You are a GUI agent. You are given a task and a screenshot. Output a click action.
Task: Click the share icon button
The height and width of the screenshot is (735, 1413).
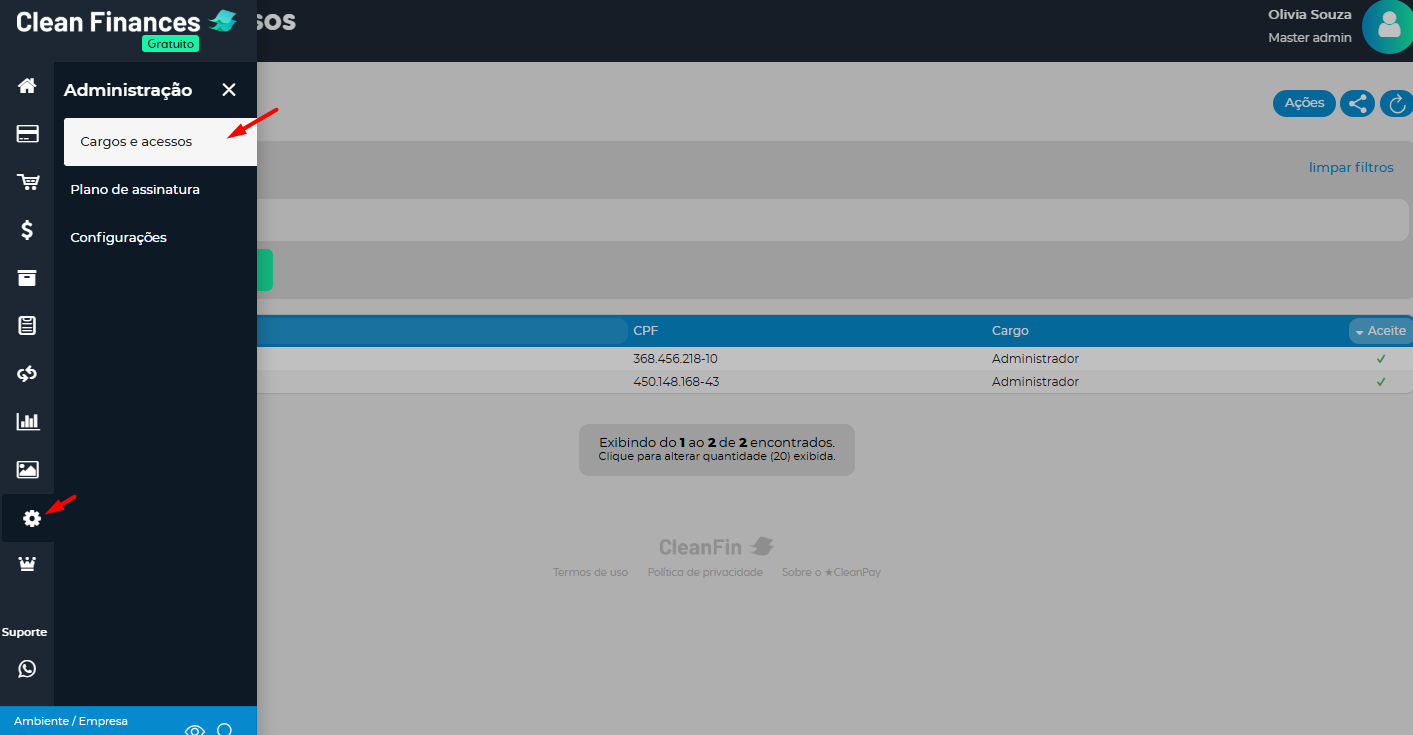point(1357,103)
